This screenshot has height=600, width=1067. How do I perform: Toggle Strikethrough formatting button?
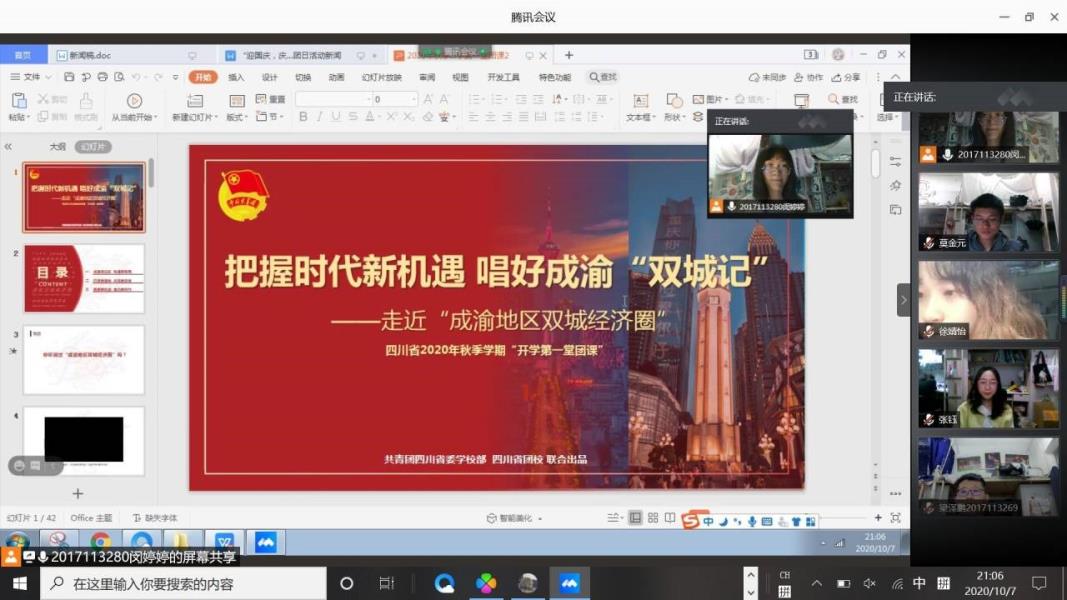[352, 117]
